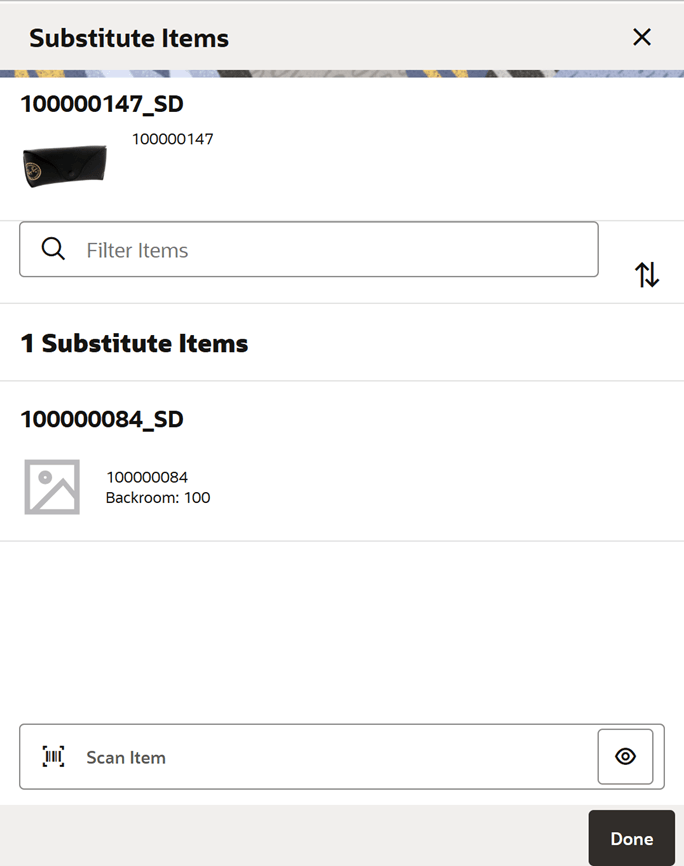Screen dimensions: 684x866
Task: Select the Substitute Items header title
Action: click(129, 37)
